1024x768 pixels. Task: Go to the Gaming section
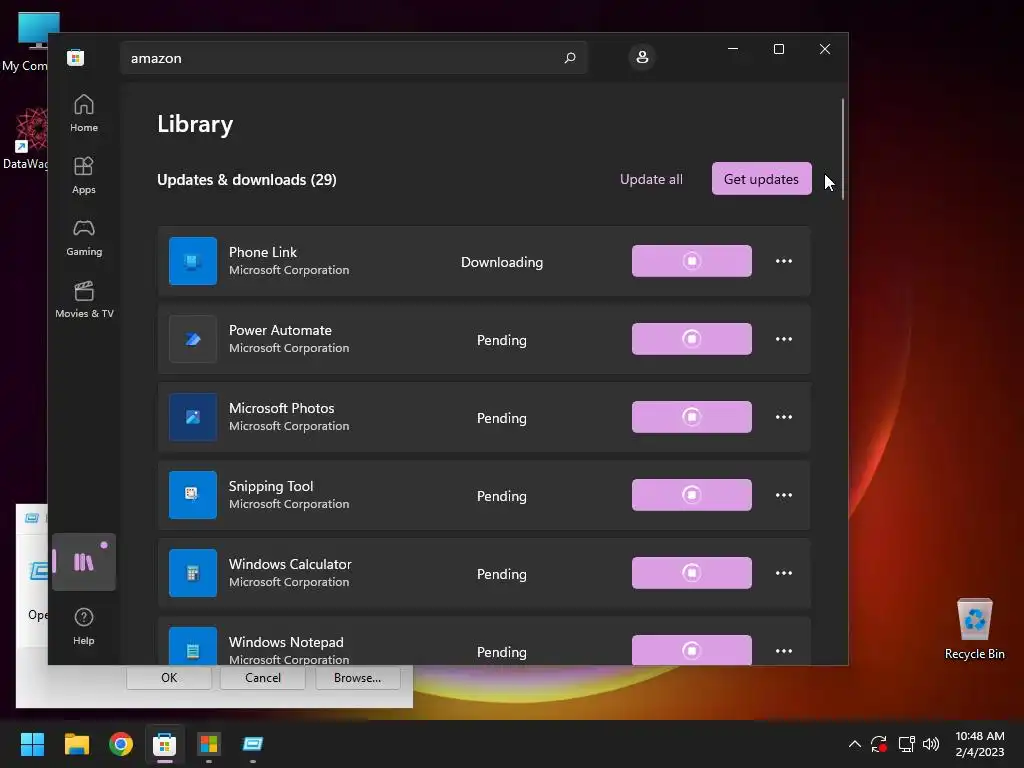pos(84,238)
